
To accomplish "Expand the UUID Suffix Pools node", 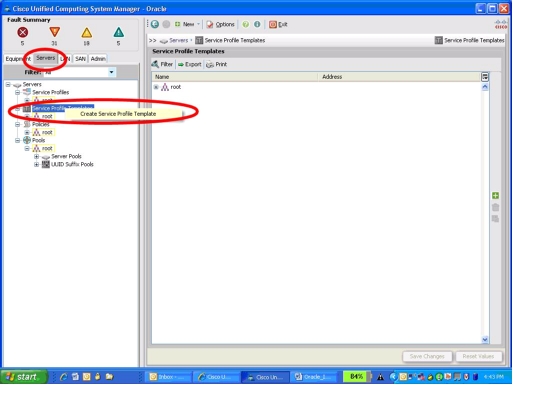I will [x=36, y=164].
